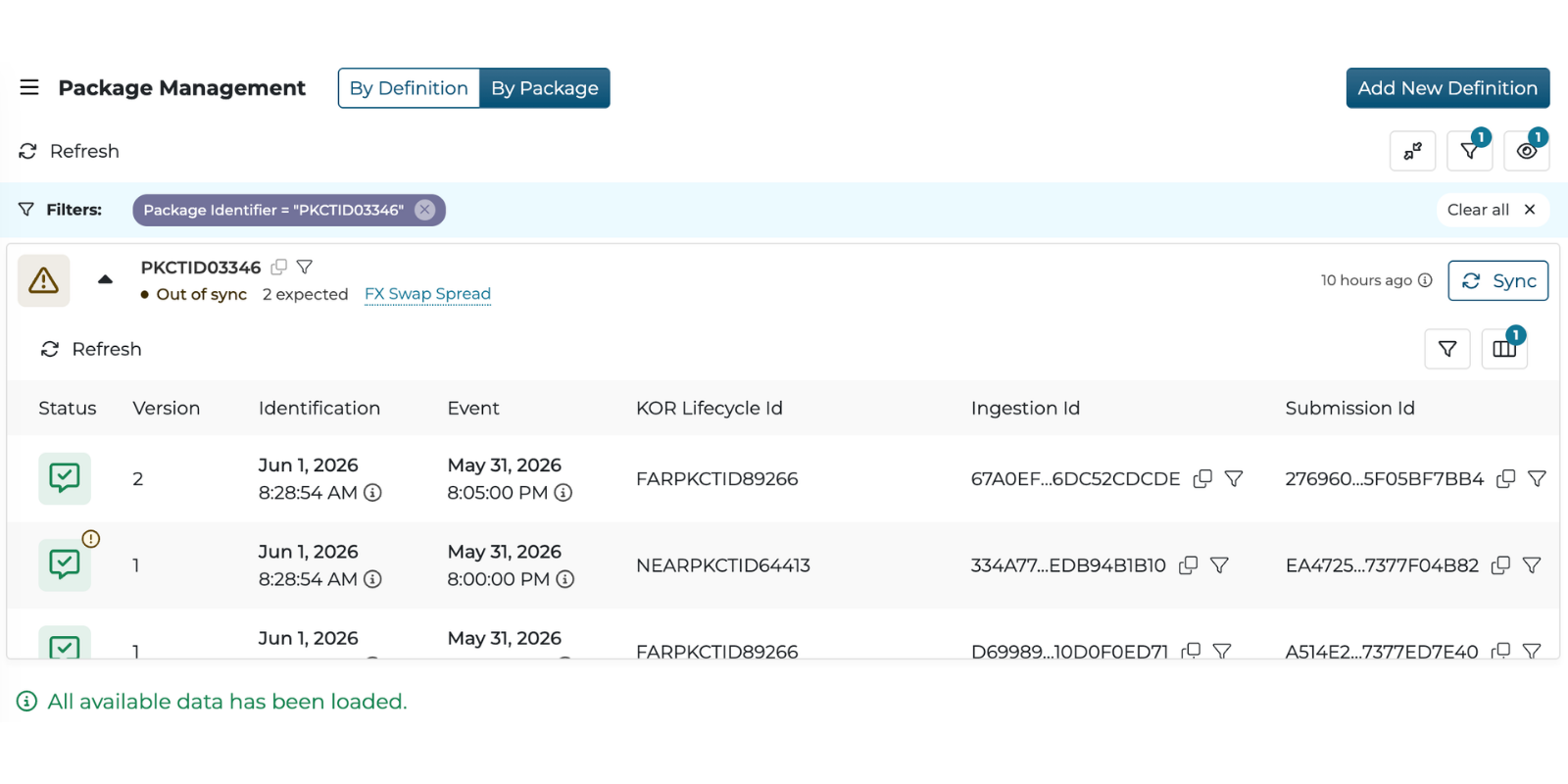Viewport: 1568px width, 784px height.
Task: Filter by ingestion id 334A77...EDB94B1B10
Action: [1219, 564]
